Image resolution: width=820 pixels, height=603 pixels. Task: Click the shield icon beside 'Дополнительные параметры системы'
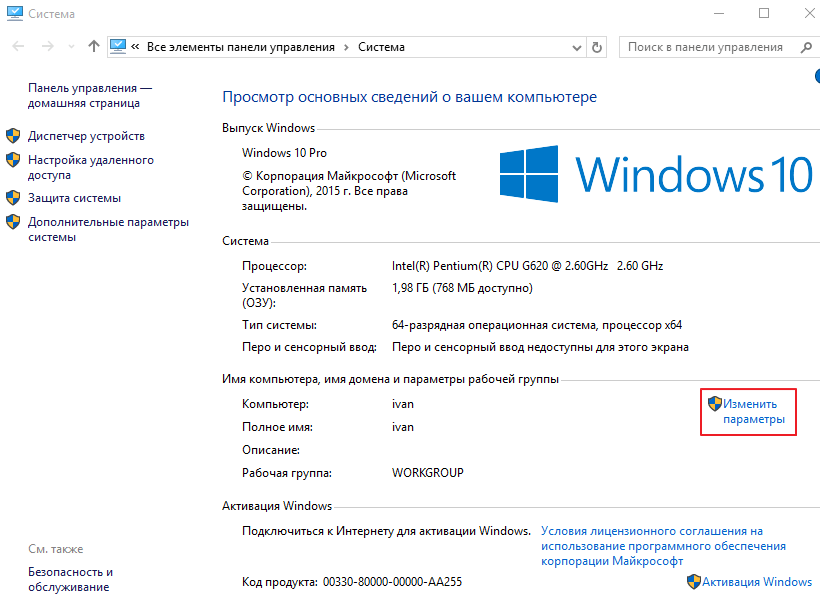13,222
